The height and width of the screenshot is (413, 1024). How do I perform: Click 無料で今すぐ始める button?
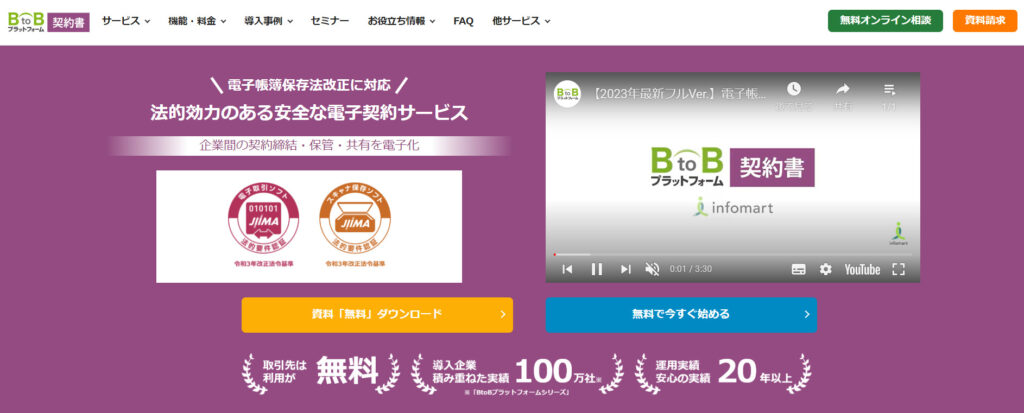[x=681, y=314]
